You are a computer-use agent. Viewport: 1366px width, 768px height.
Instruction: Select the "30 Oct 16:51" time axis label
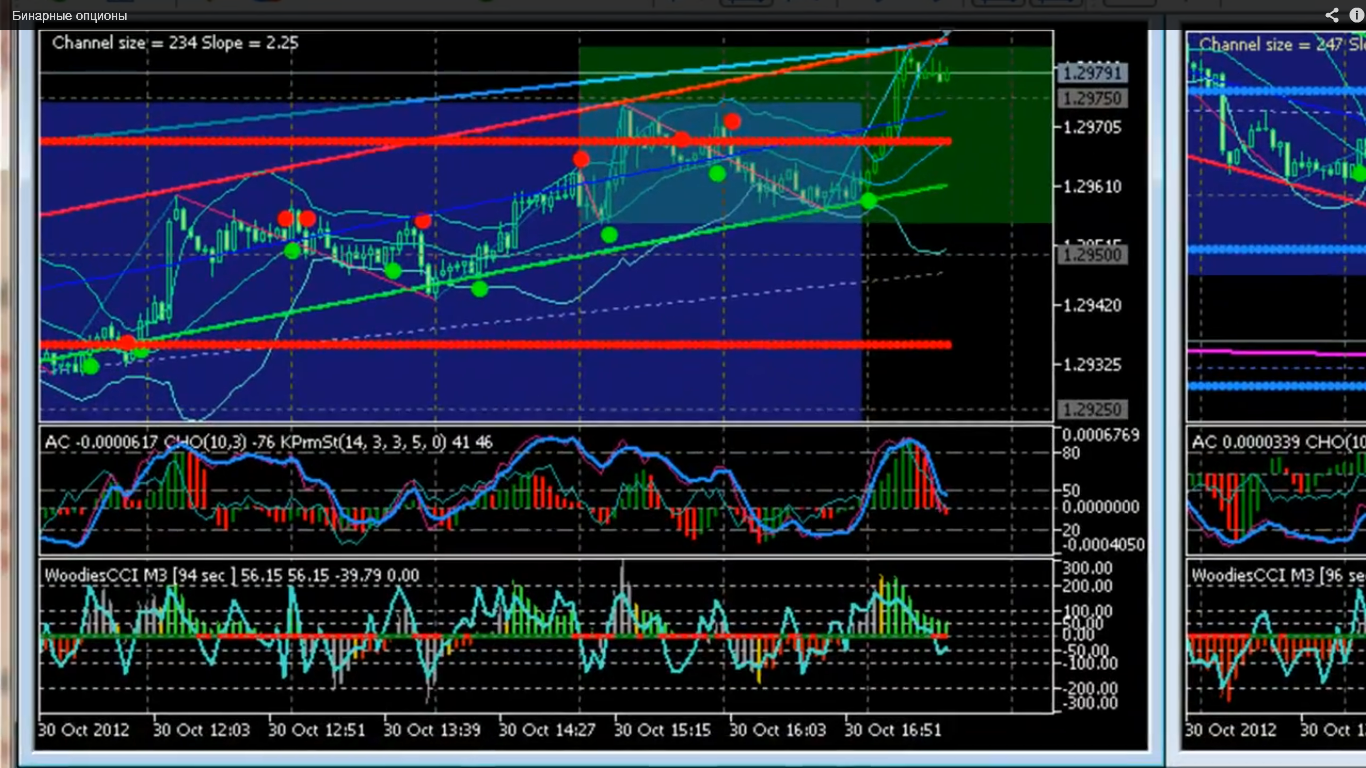pyautogui.click(x=894, y=730)
